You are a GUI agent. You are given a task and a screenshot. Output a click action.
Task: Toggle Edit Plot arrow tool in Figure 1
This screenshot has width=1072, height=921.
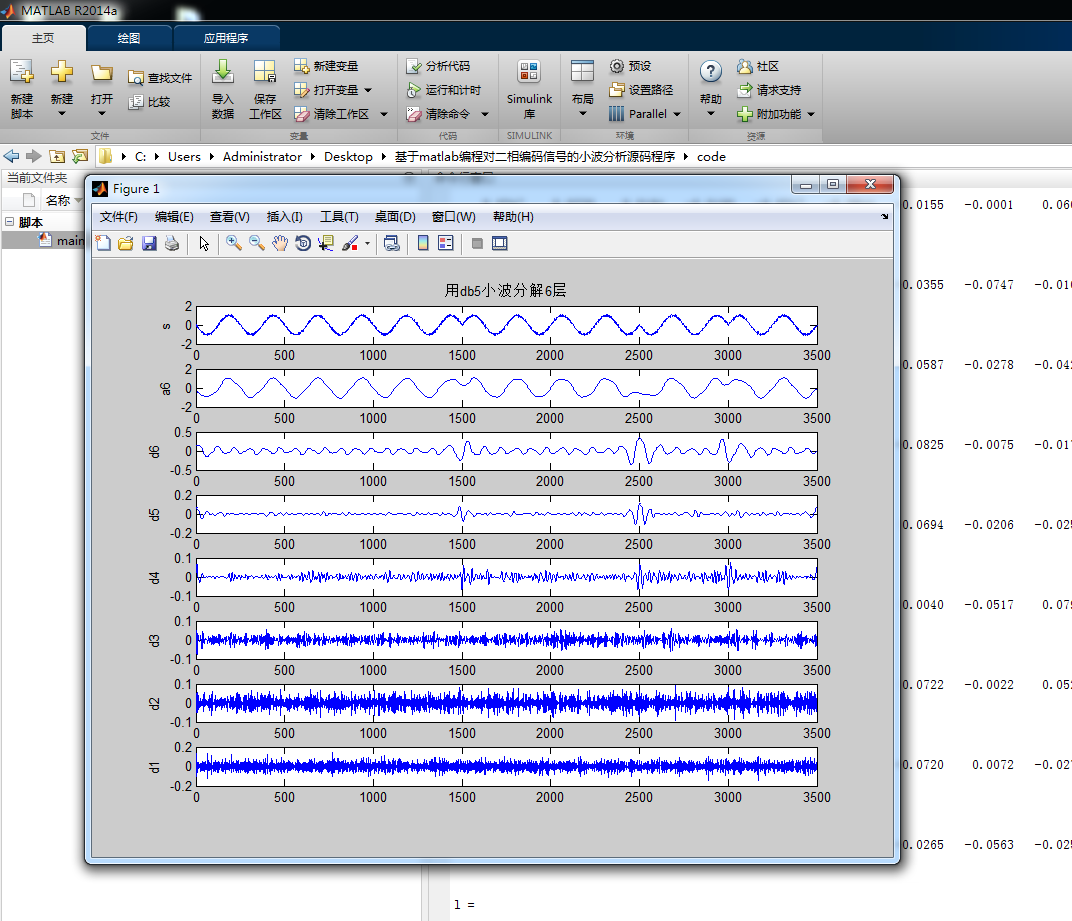204,243
